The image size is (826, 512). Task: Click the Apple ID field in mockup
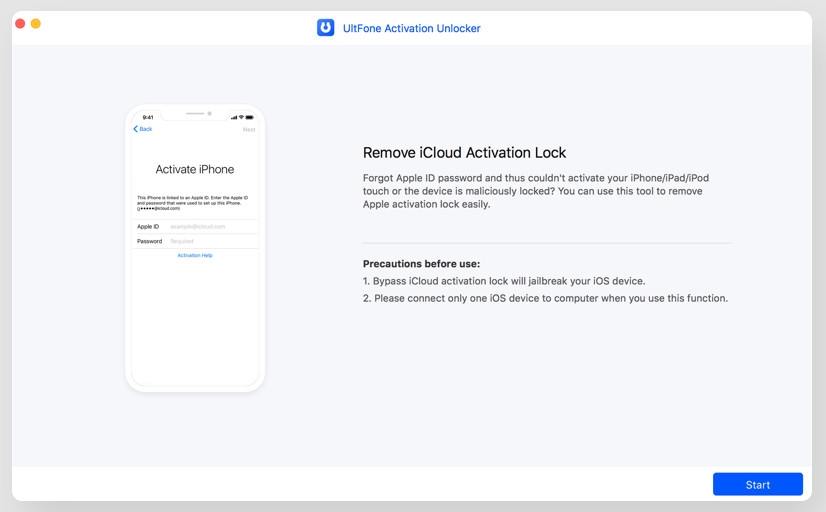(195, 227)
